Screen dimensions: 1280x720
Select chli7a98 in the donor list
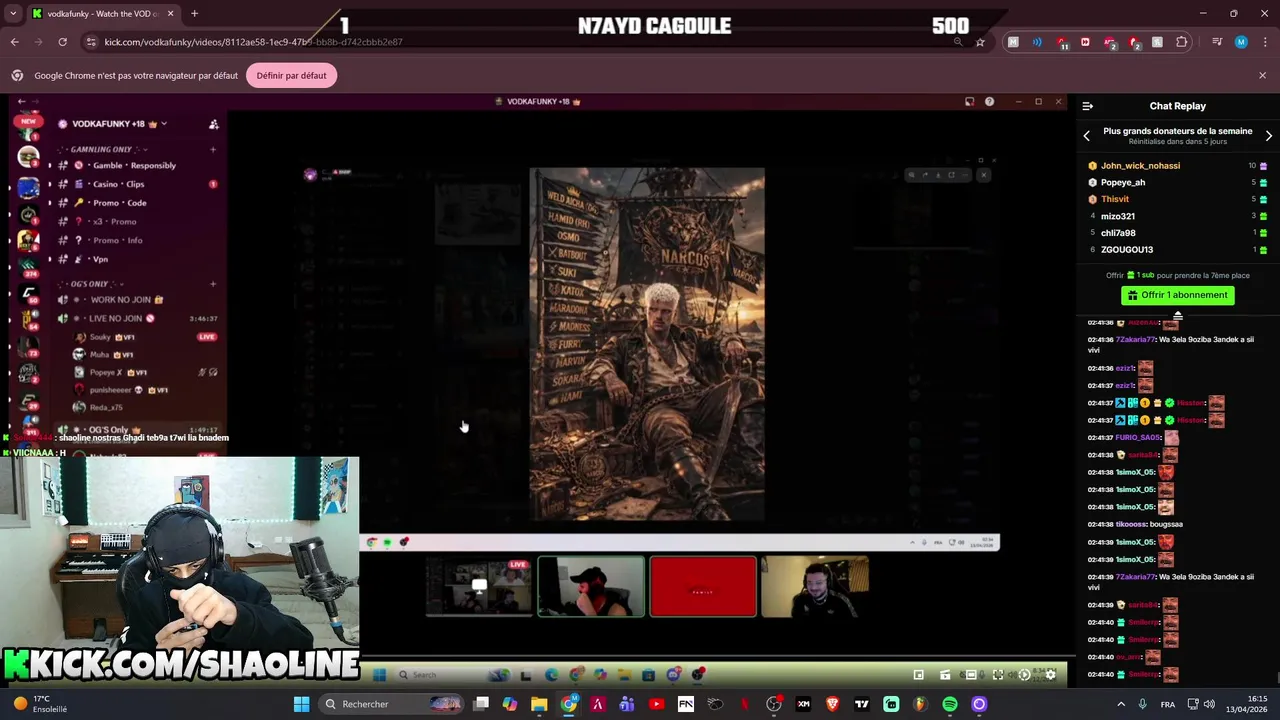(1118, 233)
